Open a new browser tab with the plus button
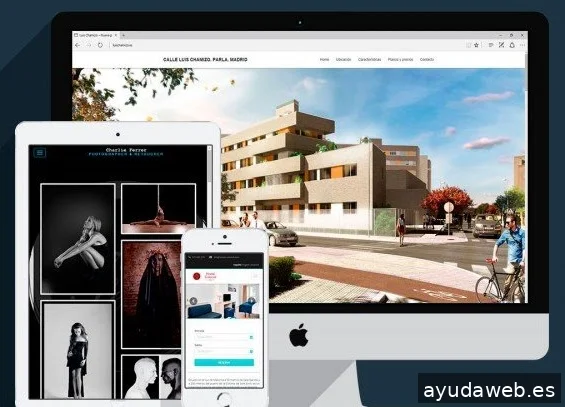565x407 pixels. click(123, 35)
